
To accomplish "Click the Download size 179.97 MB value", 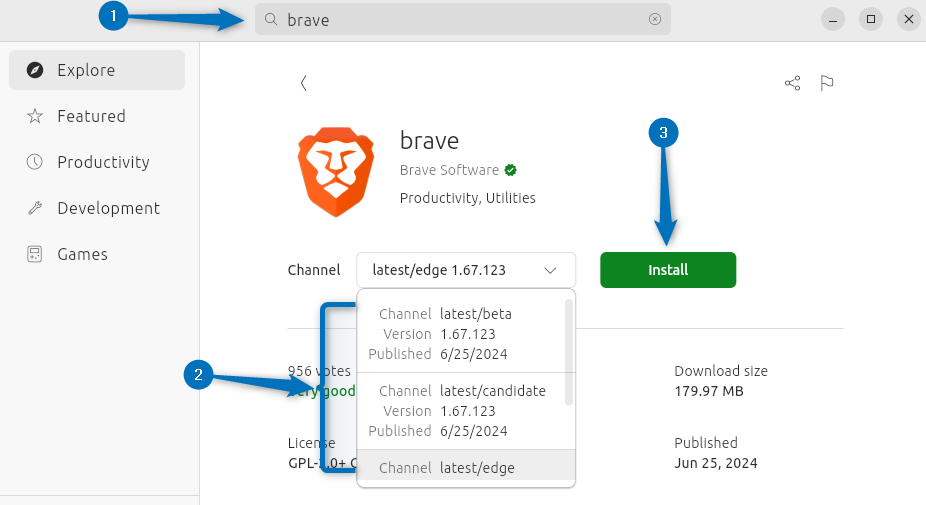I will [x=709, y=391].
